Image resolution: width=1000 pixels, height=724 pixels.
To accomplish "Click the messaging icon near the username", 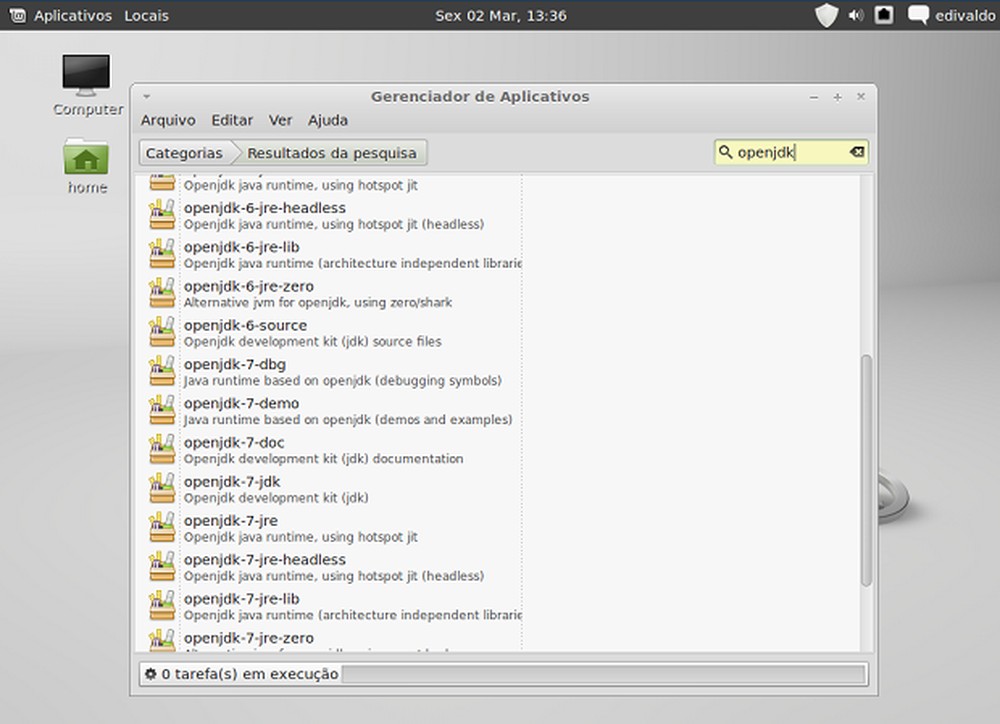I will click(x=916, y=15).
